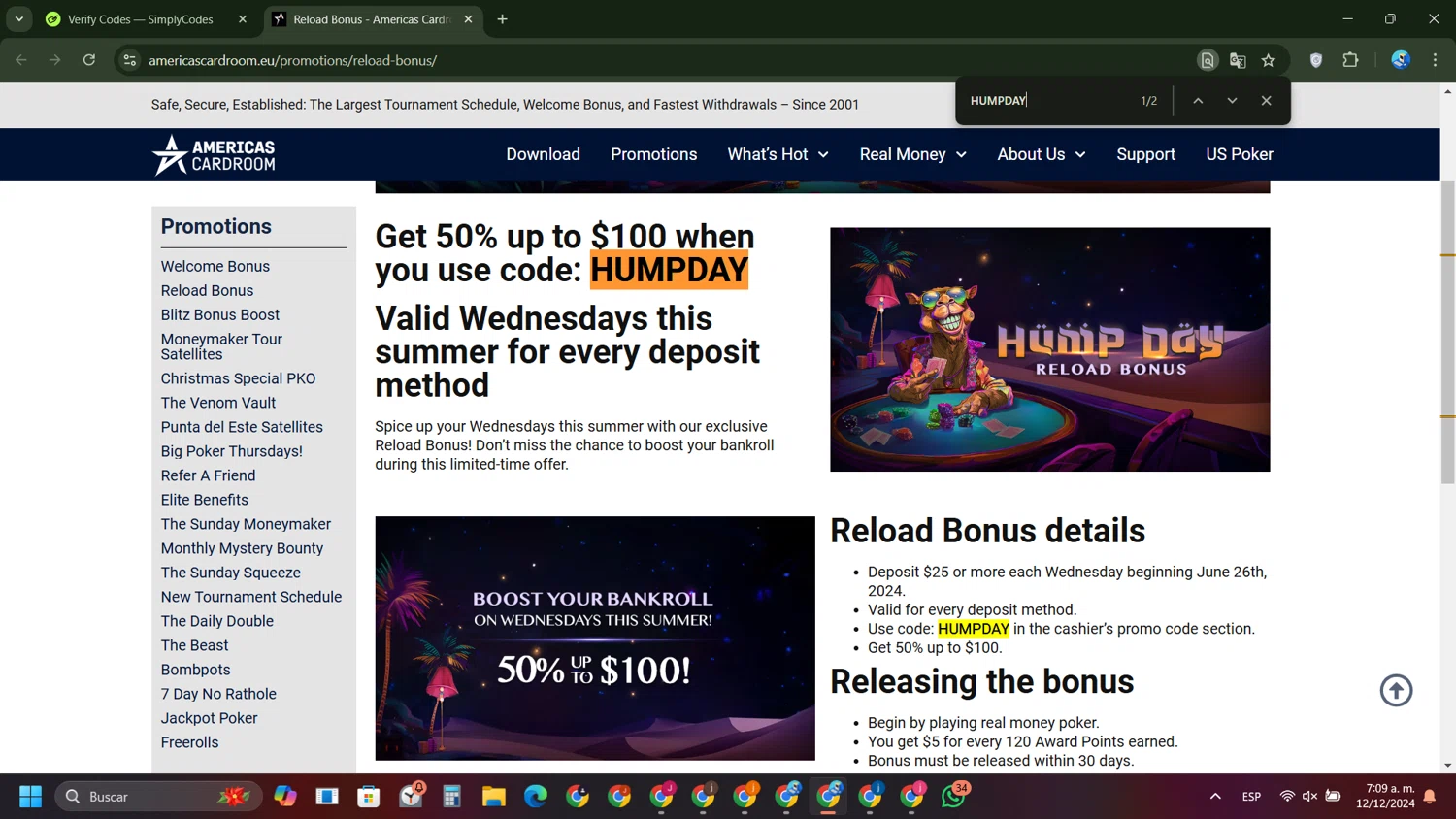Expand the What's Hot dropdown
1456x819 pixels.
coord(778,154)
